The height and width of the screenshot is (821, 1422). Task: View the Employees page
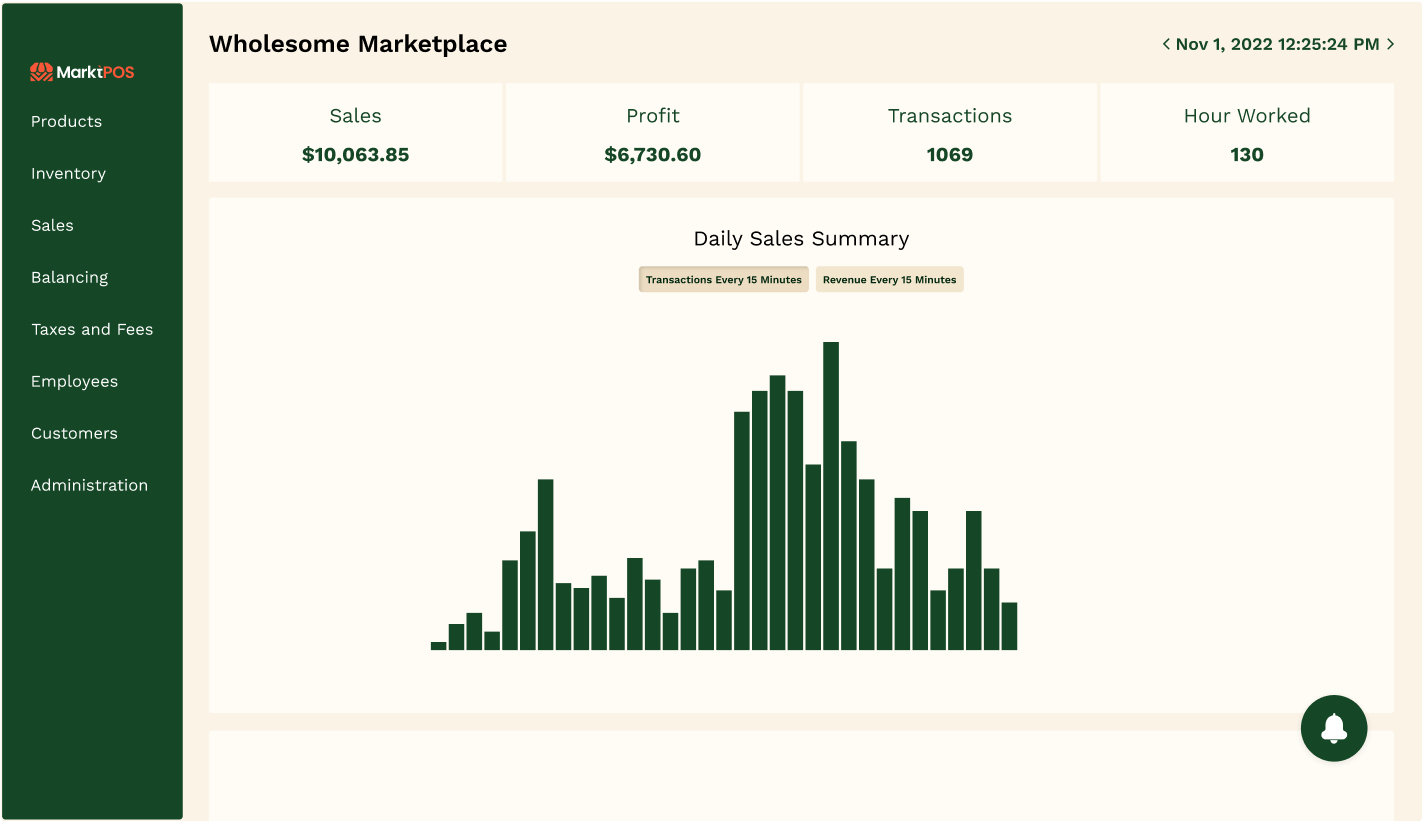pos(74,381)
